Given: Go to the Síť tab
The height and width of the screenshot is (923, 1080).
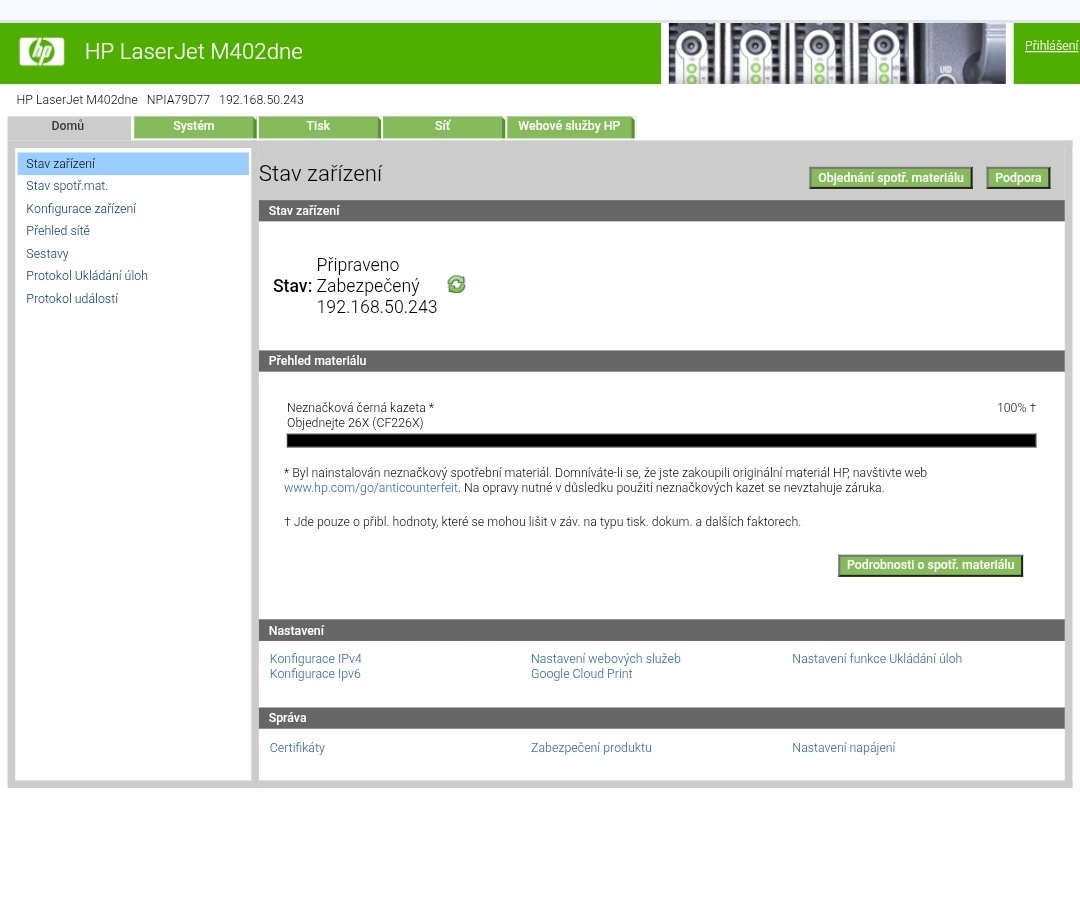Looking at the screenshot, I should 442,127.
